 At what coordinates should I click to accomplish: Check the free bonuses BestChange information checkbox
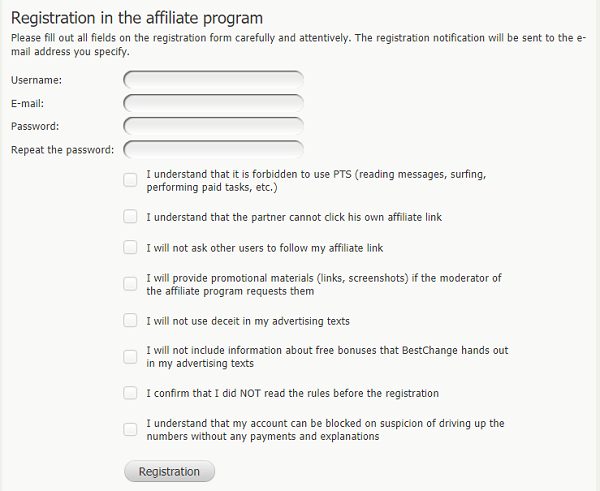(x=130, y=357)
